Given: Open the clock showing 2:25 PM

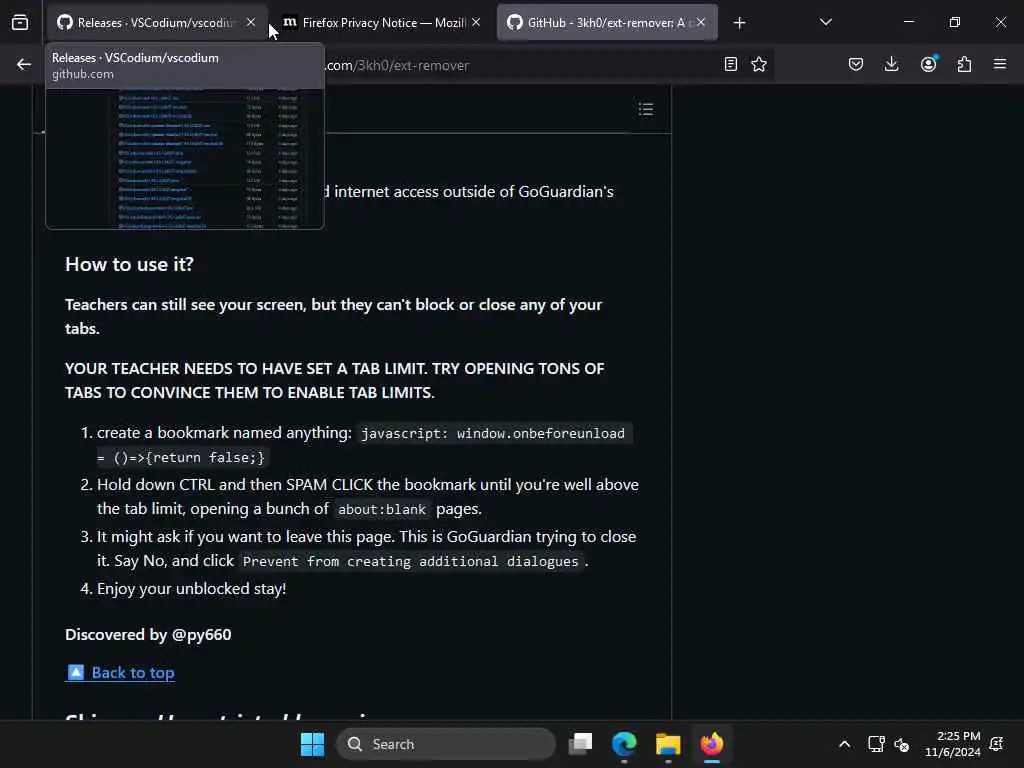Looking at the screenshot, I should 953,744.
